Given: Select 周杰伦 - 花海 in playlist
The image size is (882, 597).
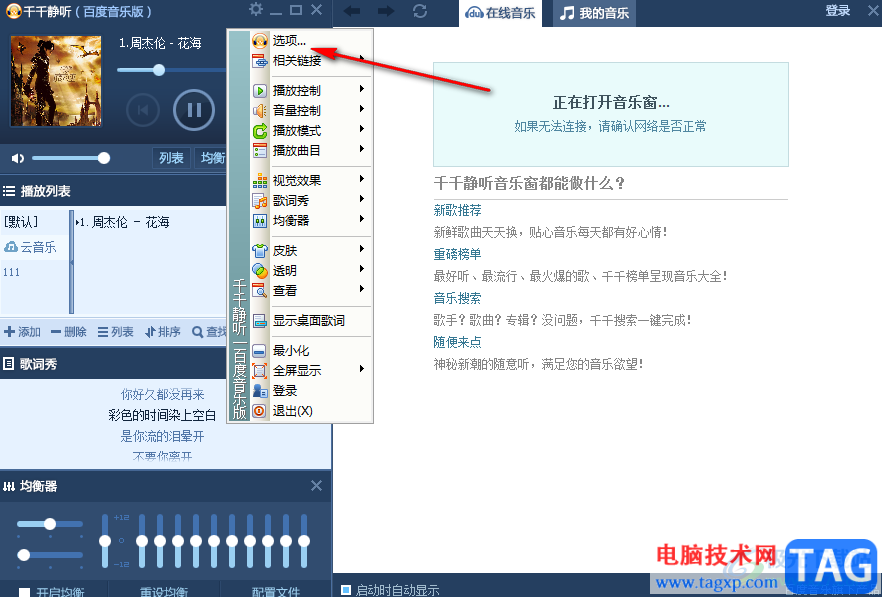Looking at the screenshot, I should (123, 222).
